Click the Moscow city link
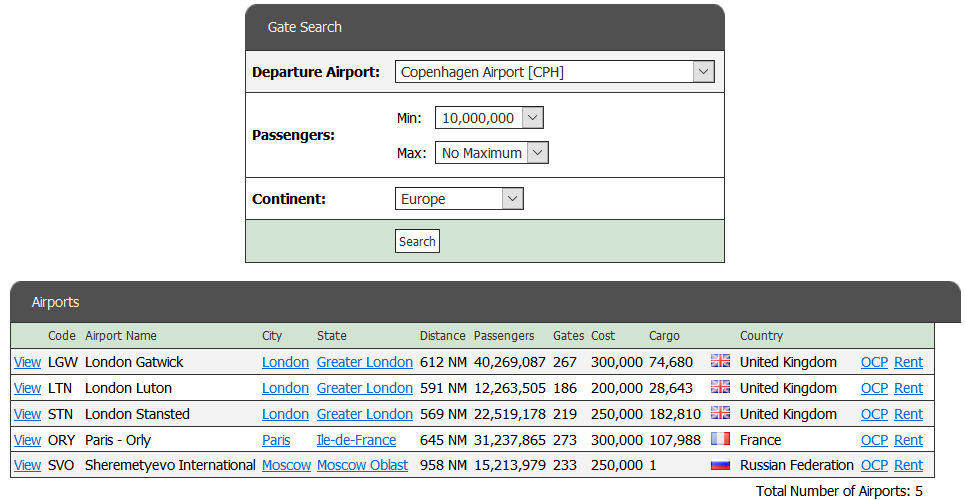965x500 pixels. coord(285,466)
